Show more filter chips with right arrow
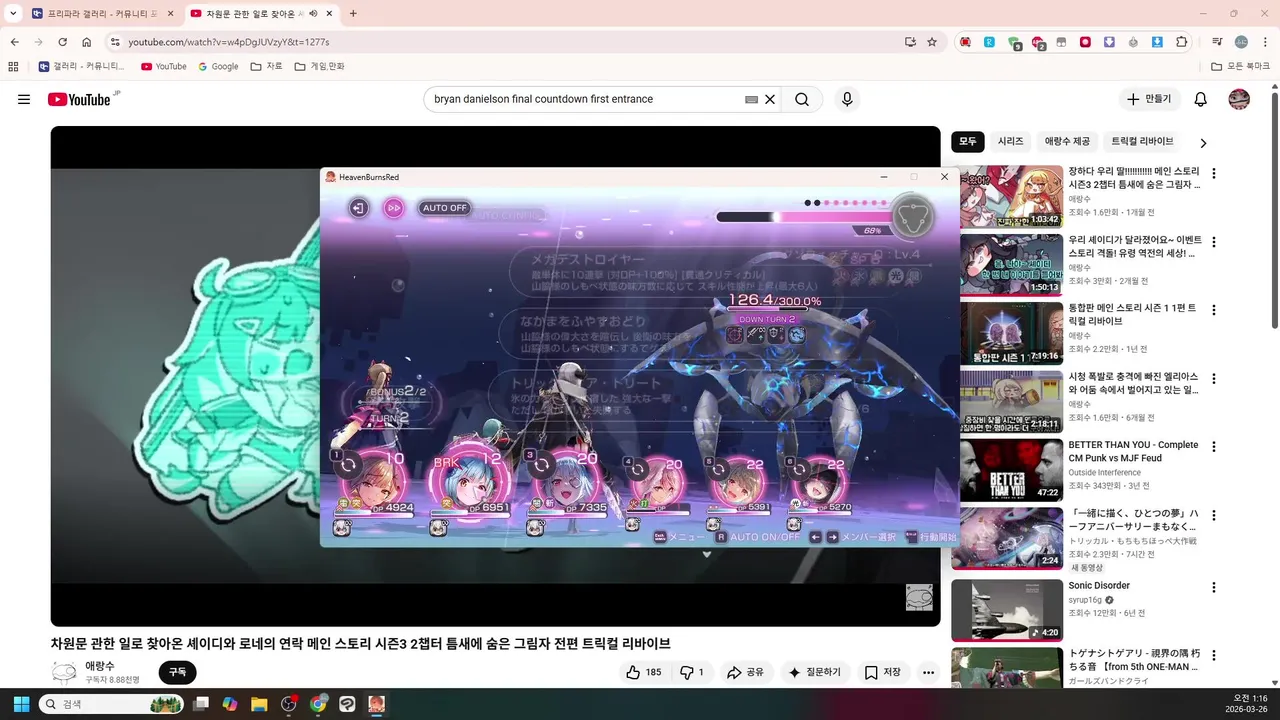Viewport: 1280px width, 720px height. tap(1203, 143)
